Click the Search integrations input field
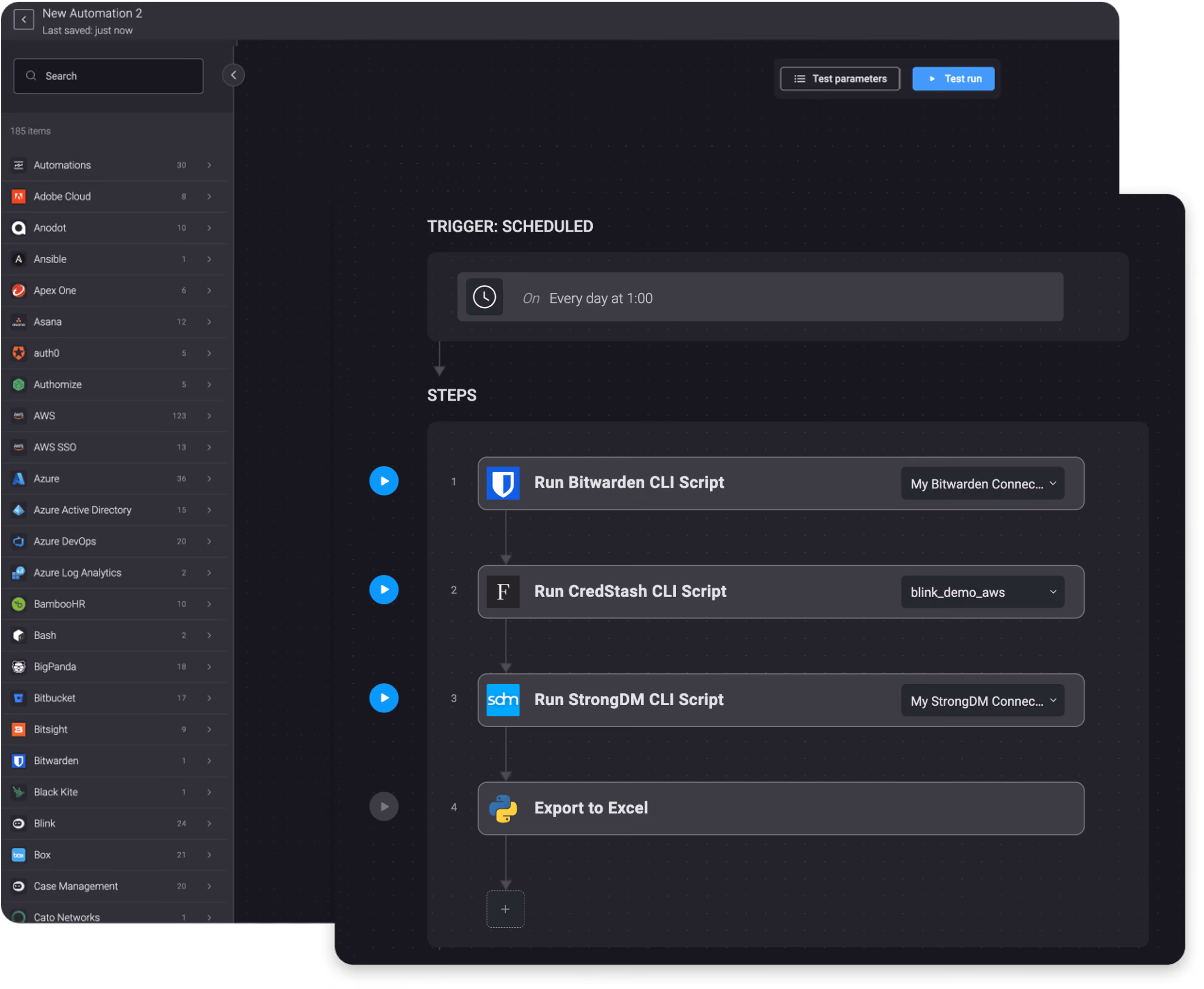 click(x=108, y=76)
